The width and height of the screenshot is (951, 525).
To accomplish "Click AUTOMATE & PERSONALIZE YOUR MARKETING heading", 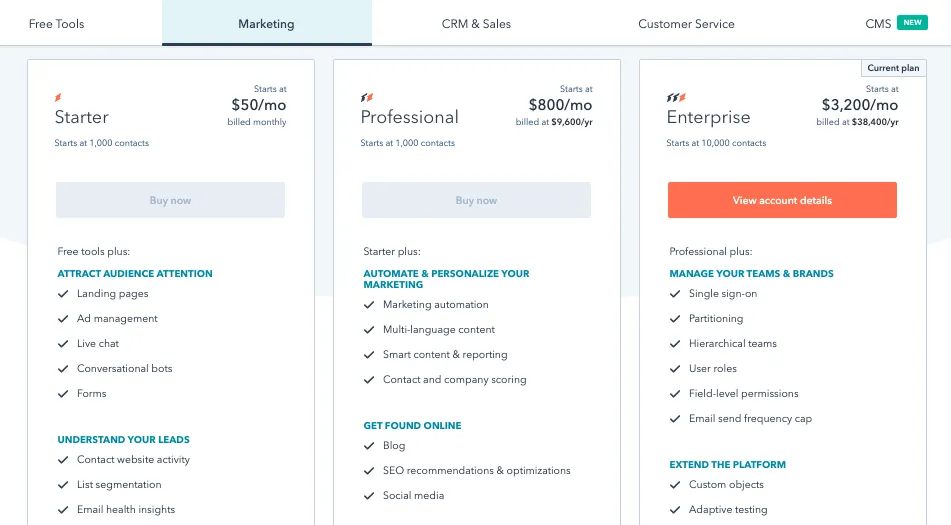I will coord(446,279).
